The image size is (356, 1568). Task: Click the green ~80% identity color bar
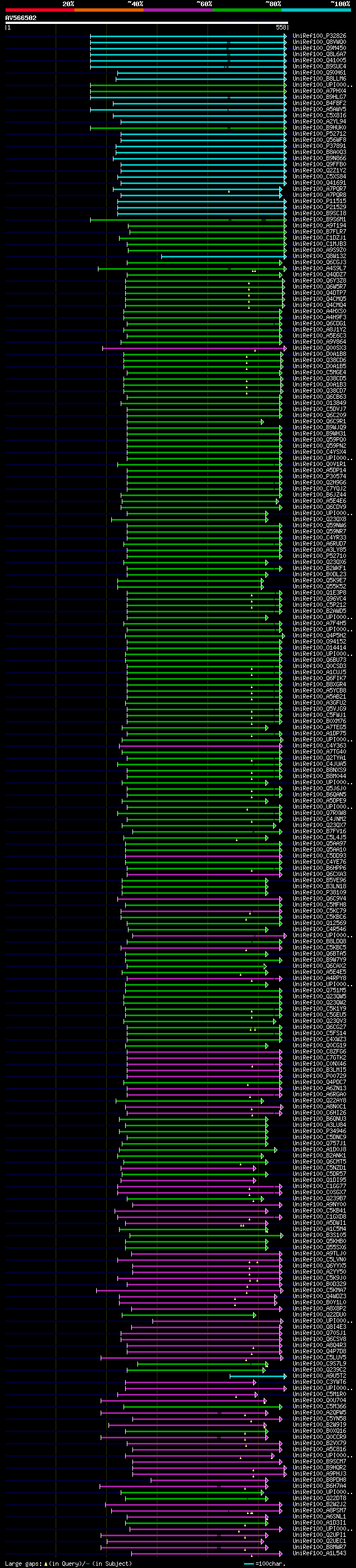(x=247, y=10)
